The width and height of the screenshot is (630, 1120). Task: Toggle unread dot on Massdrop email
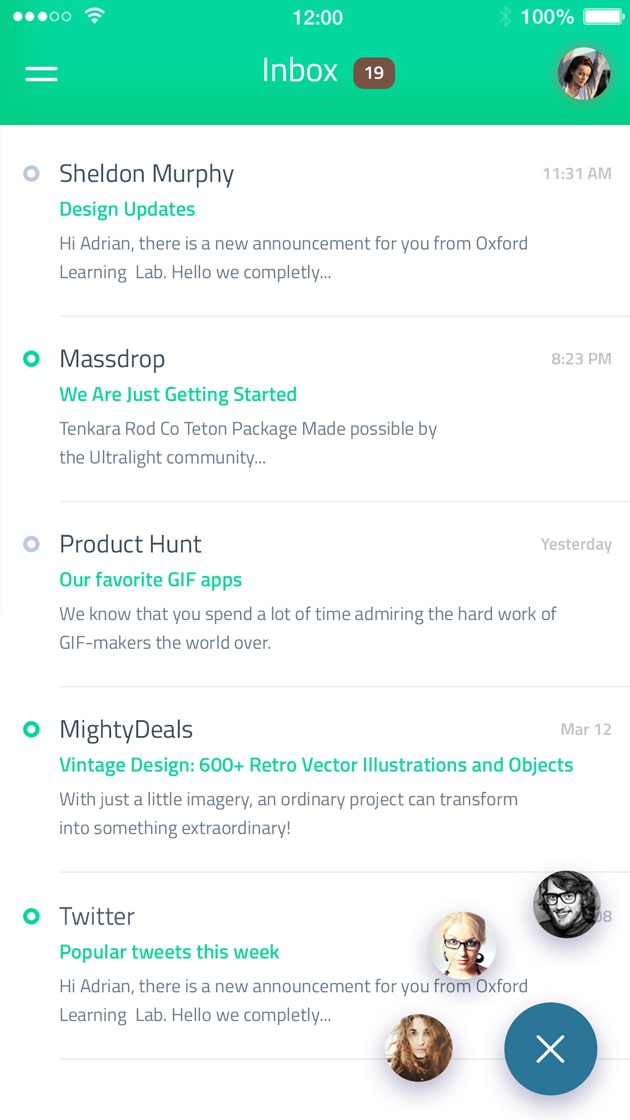pos(31,359)
